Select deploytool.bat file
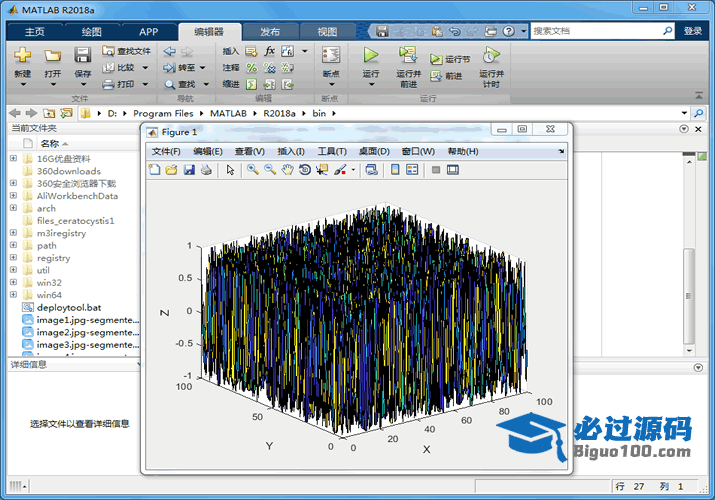Screen dimensions: 715x500 68,308
